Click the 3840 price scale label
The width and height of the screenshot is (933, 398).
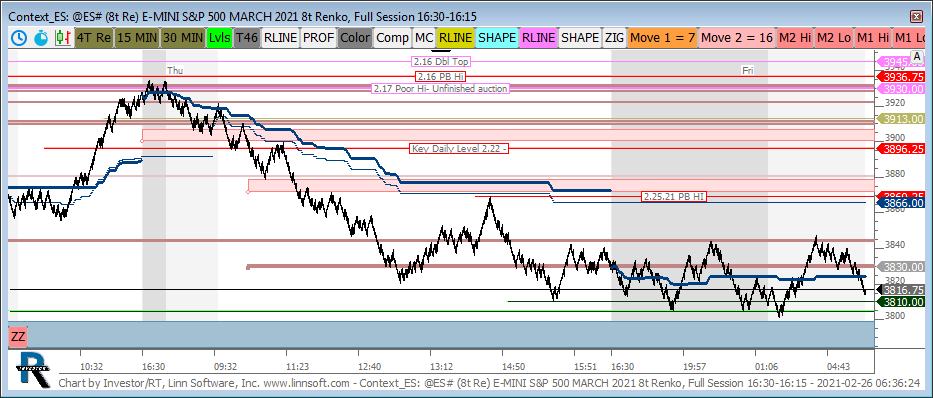[x=896, y=245]
